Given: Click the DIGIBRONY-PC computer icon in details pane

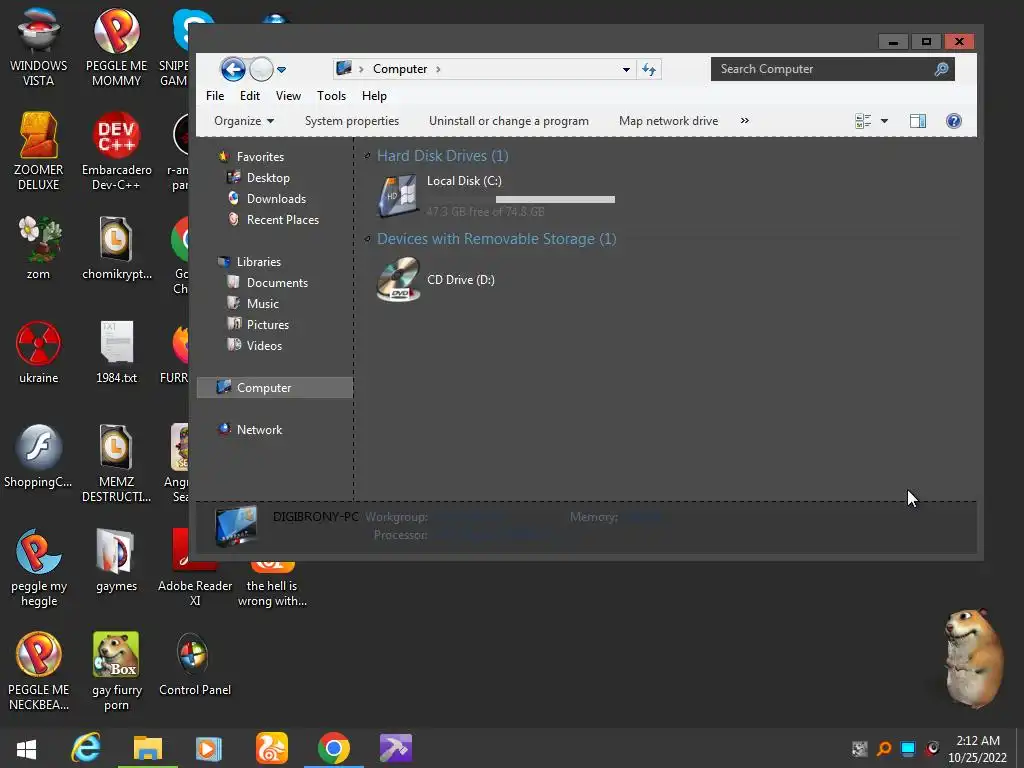Looking at the screenshot, I should point(236,526).
